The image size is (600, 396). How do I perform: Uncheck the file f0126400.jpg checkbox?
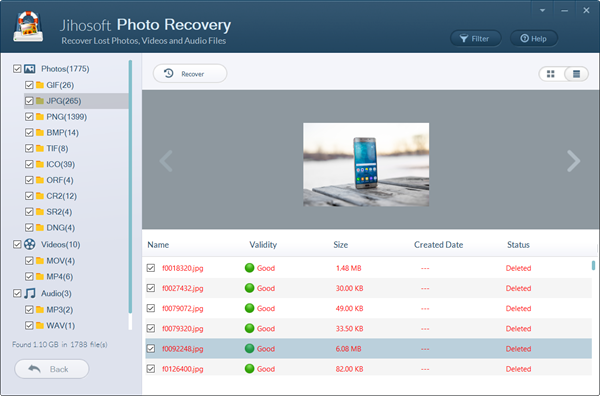(151, 369)
